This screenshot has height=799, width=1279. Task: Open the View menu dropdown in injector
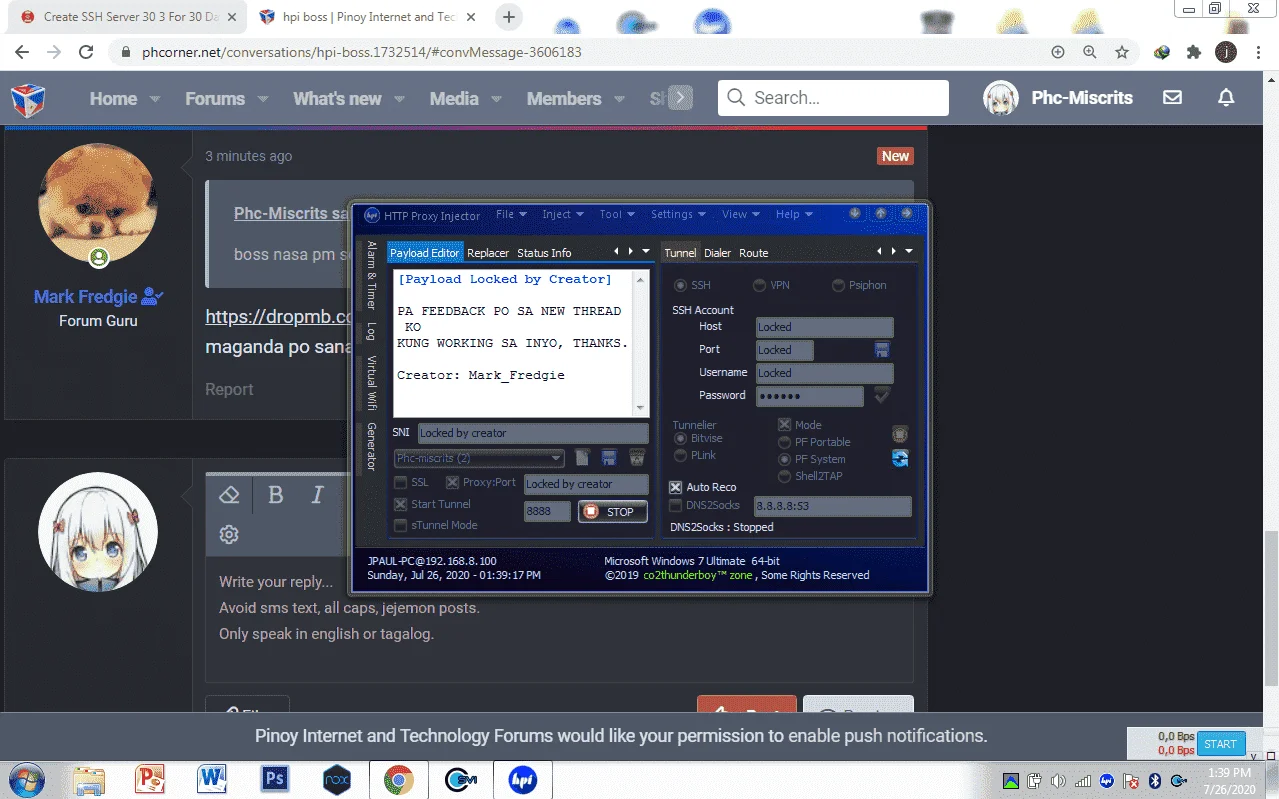(740, 214)
